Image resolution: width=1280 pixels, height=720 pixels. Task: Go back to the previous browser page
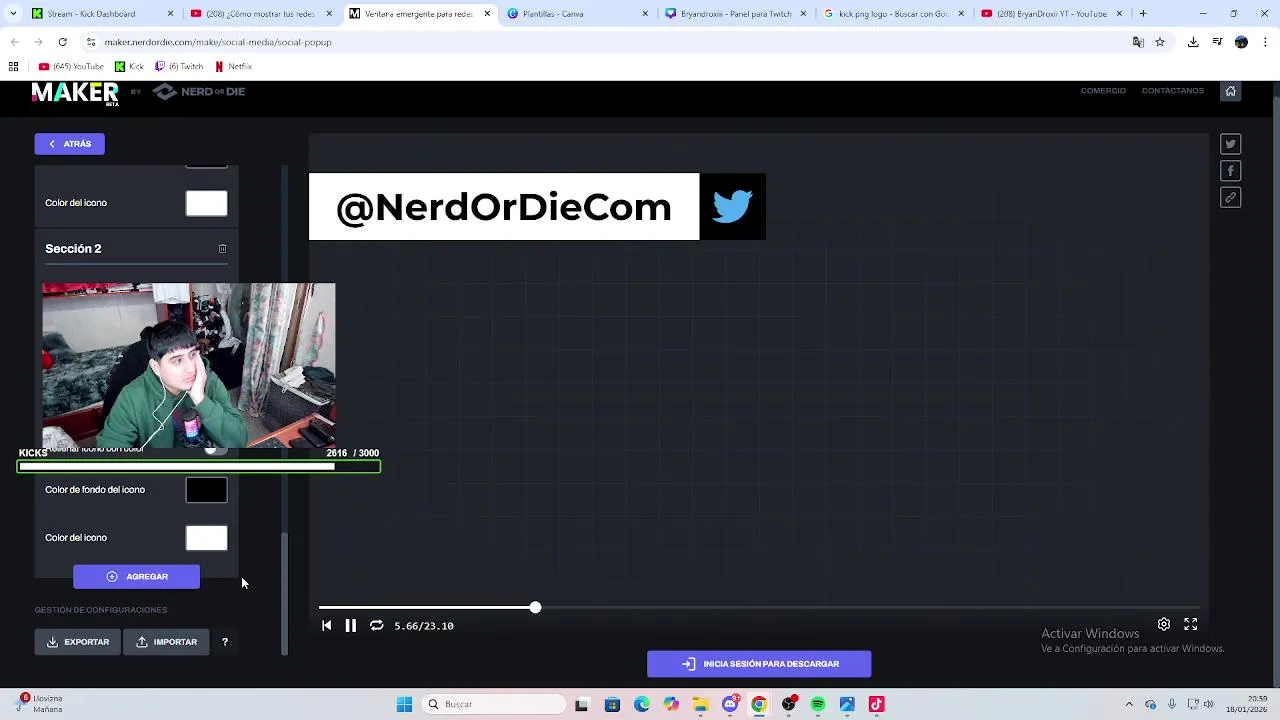pos(15,42)
